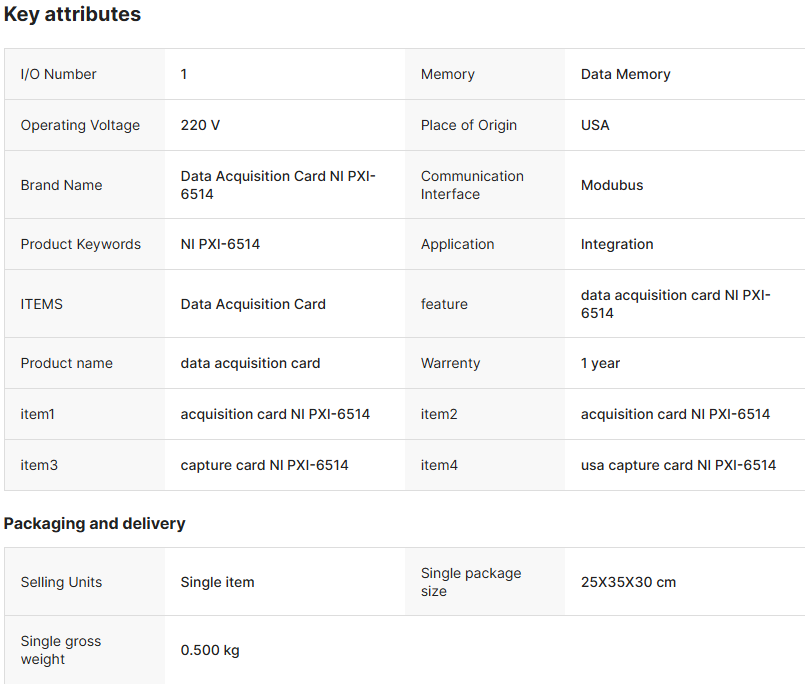This screenshot has height=684, width=805.
Task: Select the 0.500 kg gross weight value
Action: 210,650
